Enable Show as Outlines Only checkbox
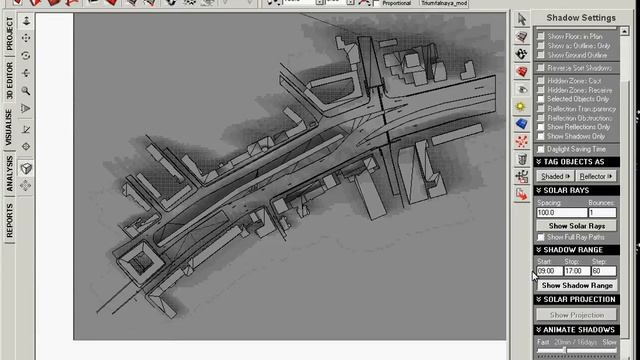Image resolution: width=640 pixels, height=360 pixels. click(541, 46)
